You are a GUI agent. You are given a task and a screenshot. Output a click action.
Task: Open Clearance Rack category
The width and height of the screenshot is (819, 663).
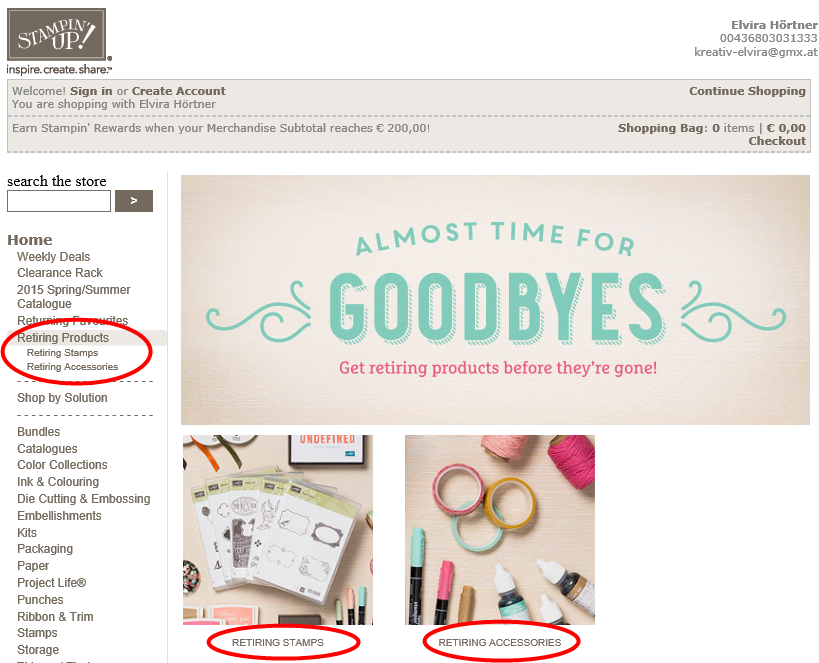click(x=60, y=273)
